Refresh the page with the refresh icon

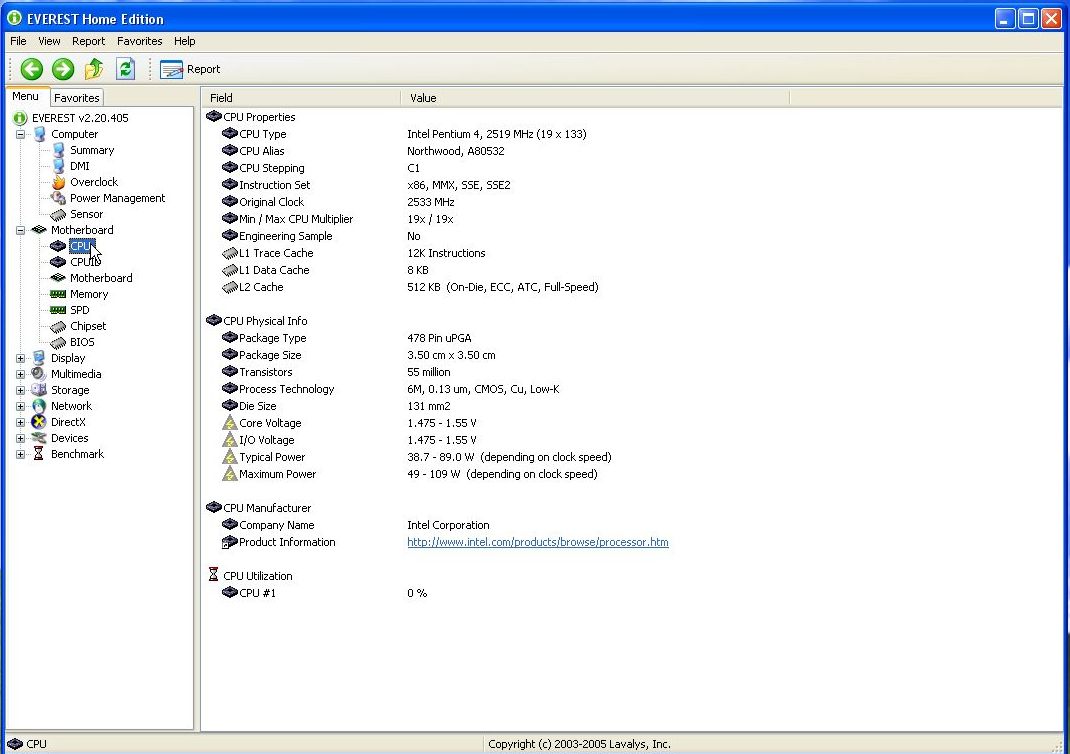126,69
